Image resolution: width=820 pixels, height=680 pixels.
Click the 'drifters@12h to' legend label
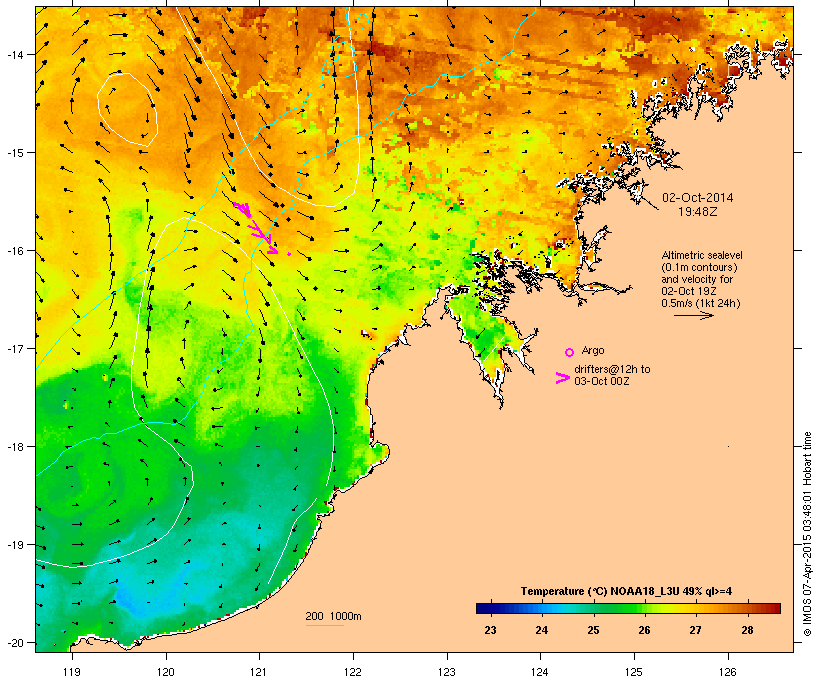(612, 369)
